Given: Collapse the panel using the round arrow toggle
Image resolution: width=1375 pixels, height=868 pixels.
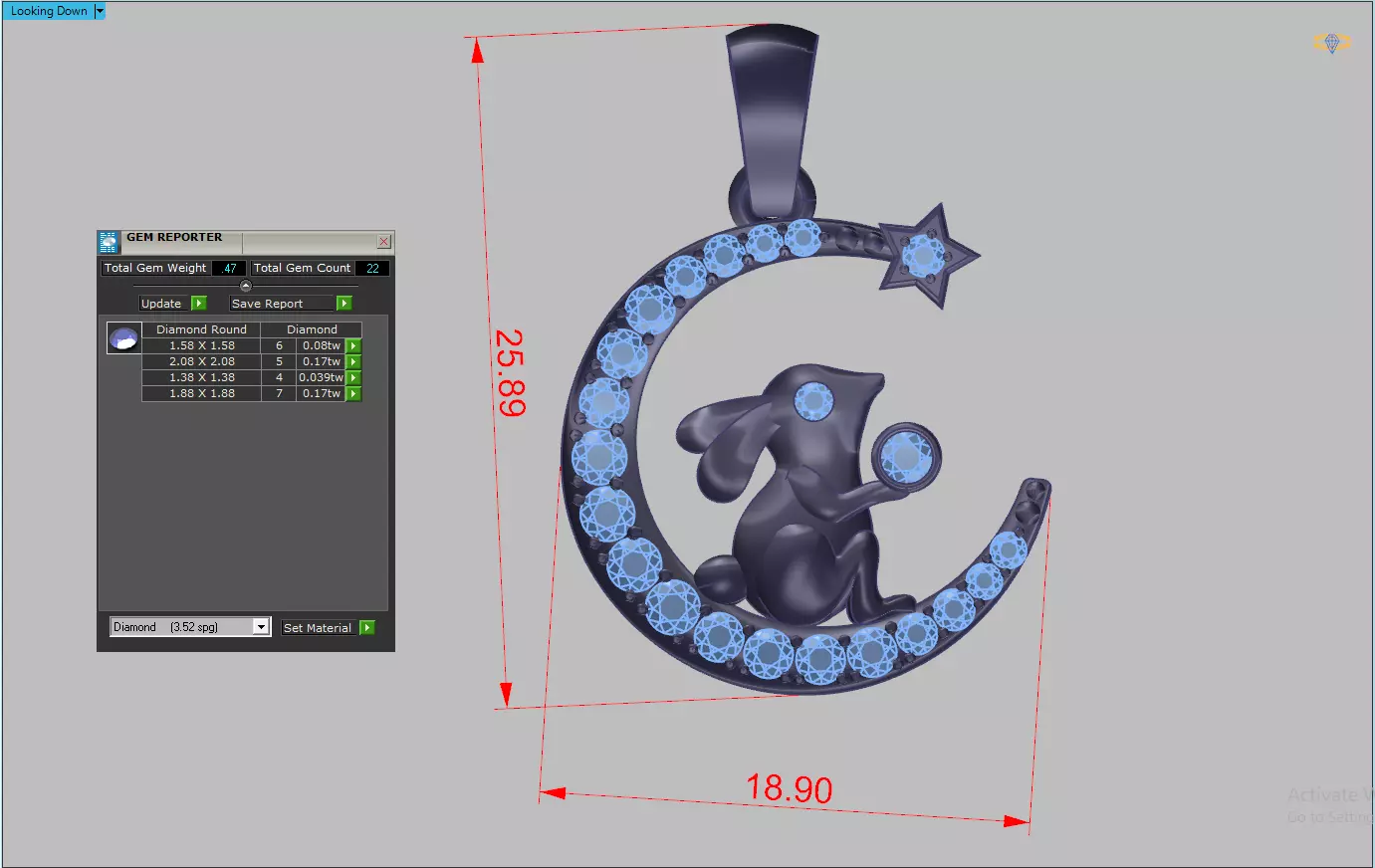Looking at the screenshot, I should click(x=246, y=286).
